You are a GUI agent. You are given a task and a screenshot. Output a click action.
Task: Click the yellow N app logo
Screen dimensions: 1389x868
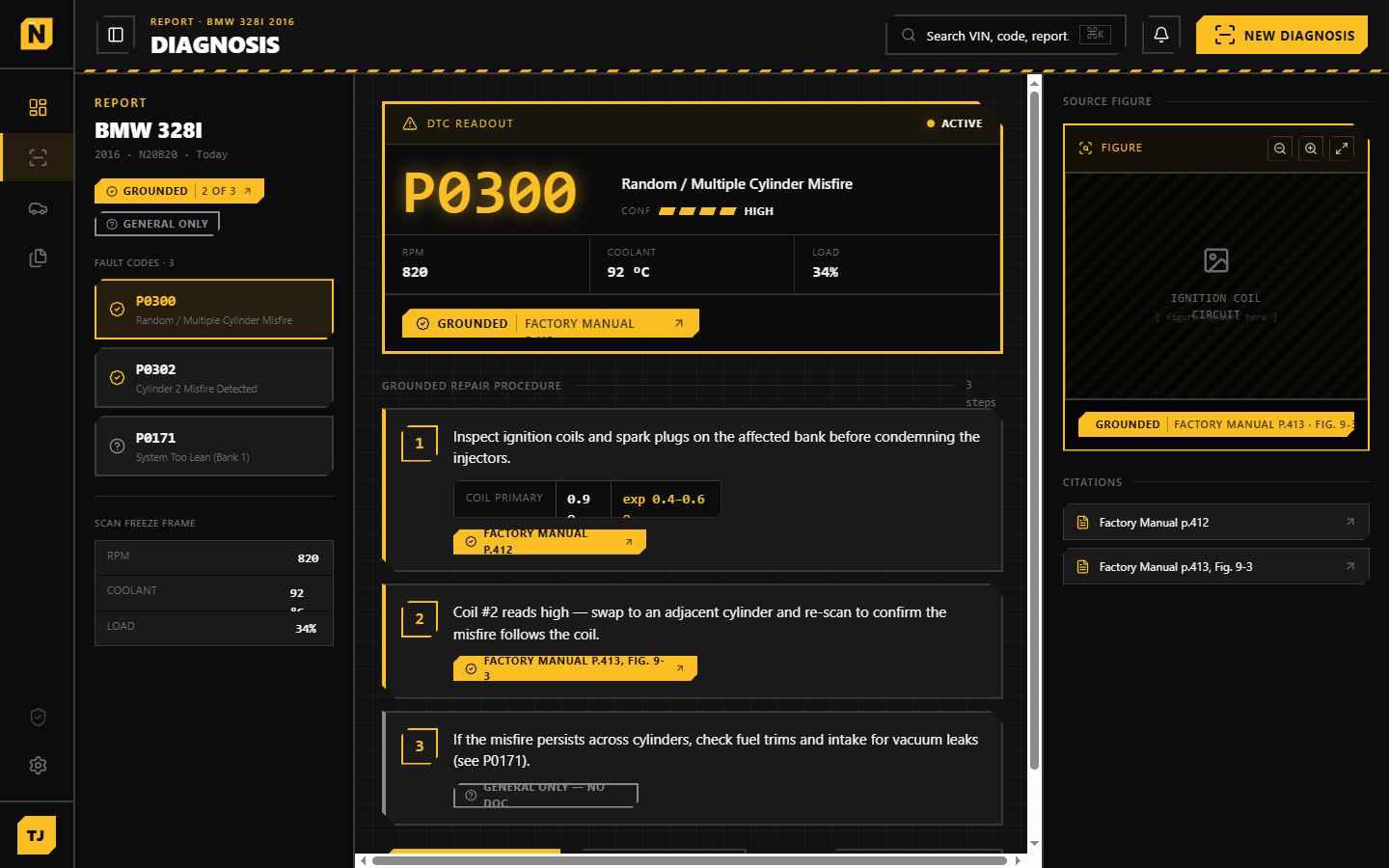(x=37, y=35)
